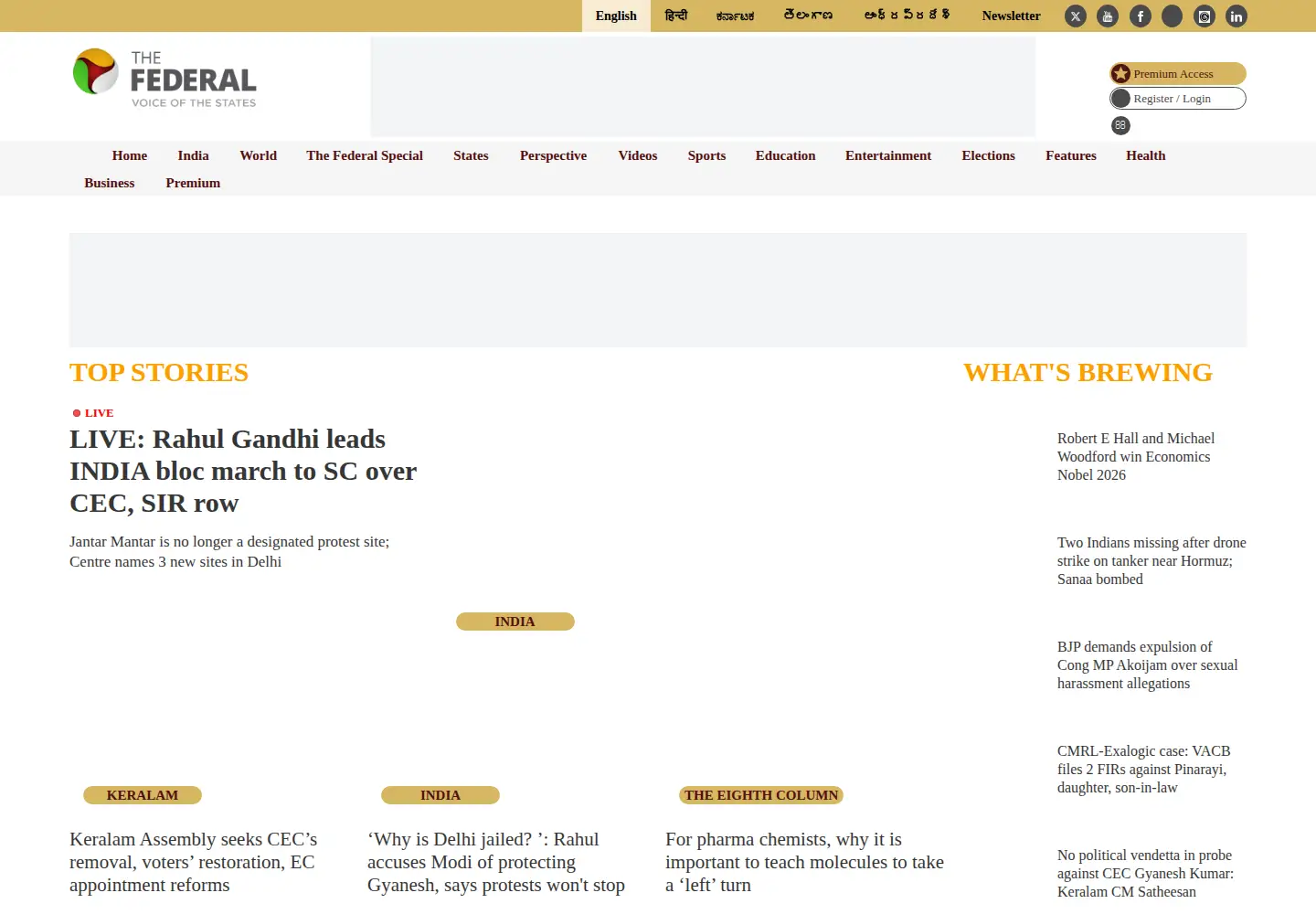Go to the Entertainment section
The height and width of the screenshot is (914, 1316).
click(888, 155)
